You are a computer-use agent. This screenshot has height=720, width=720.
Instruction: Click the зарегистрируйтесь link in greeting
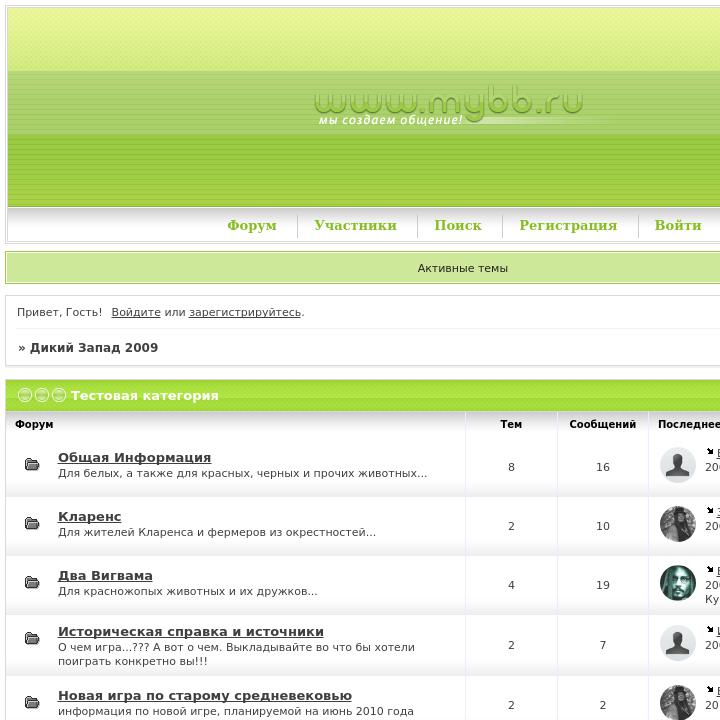(245, 312)
